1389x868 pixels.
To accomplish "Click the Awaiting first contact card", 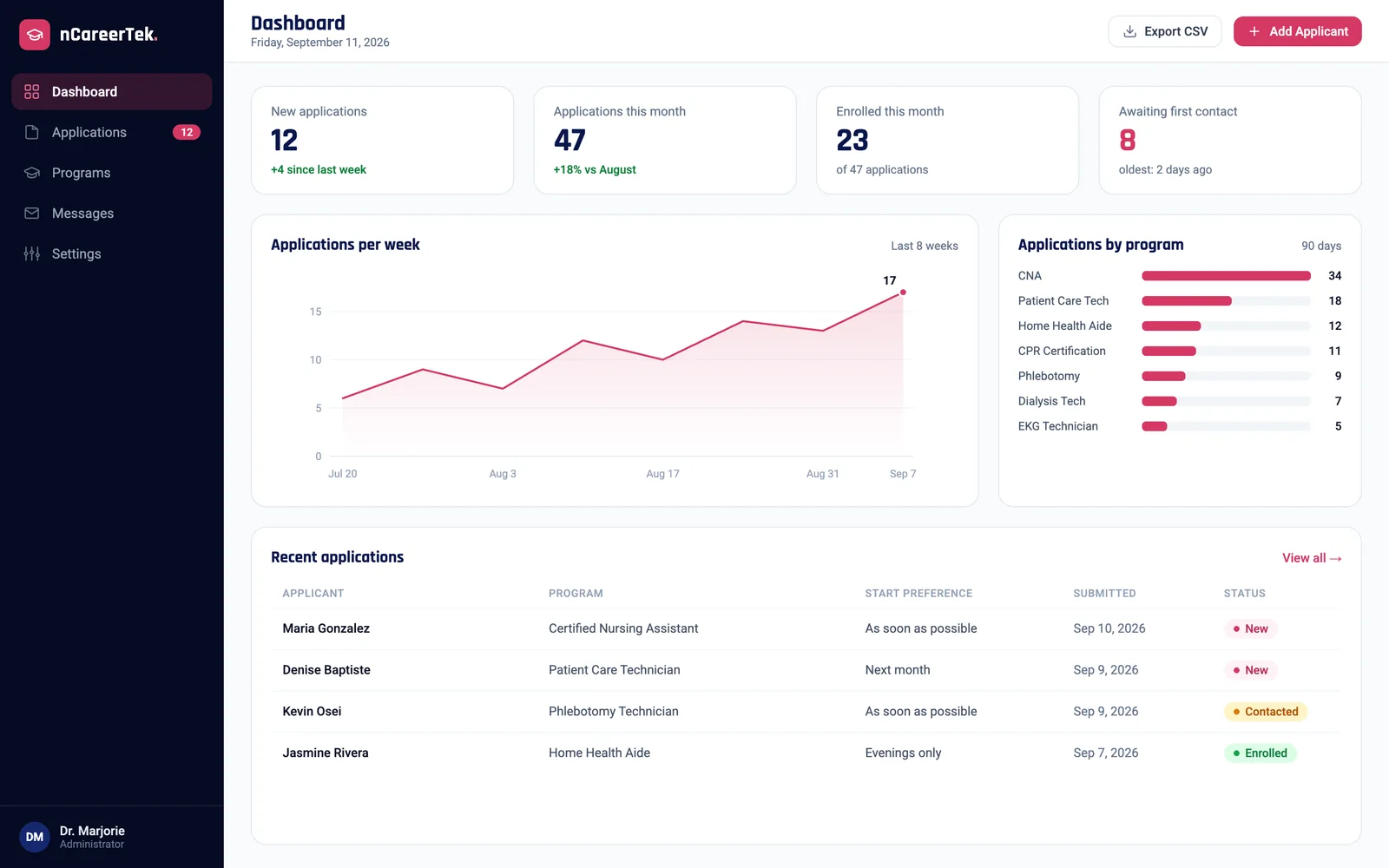I will tap(1230, 140).
